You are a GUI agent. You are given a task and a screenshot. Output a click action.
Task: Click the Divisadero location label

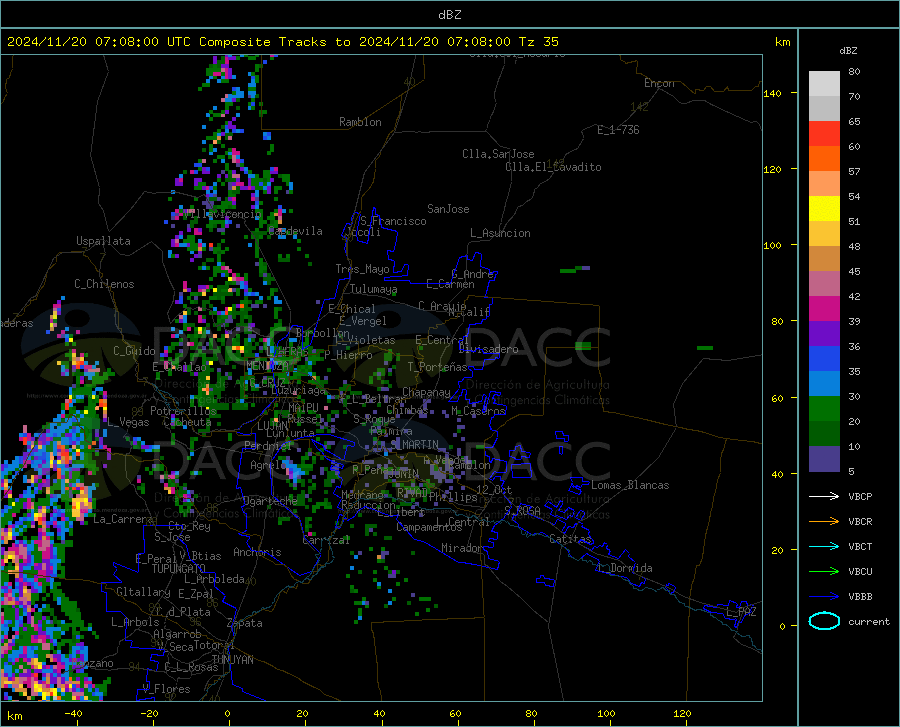pos(488,349)
